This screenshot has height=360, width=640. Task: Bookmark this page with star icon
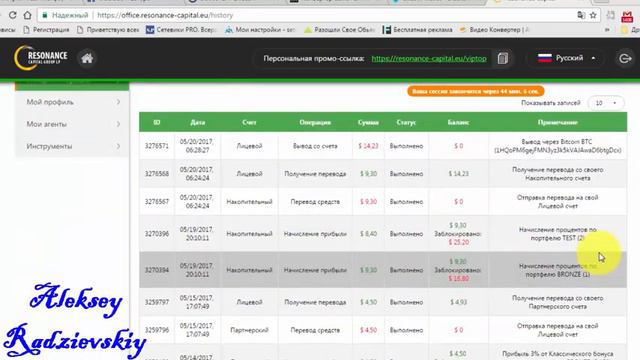[593, 15]
